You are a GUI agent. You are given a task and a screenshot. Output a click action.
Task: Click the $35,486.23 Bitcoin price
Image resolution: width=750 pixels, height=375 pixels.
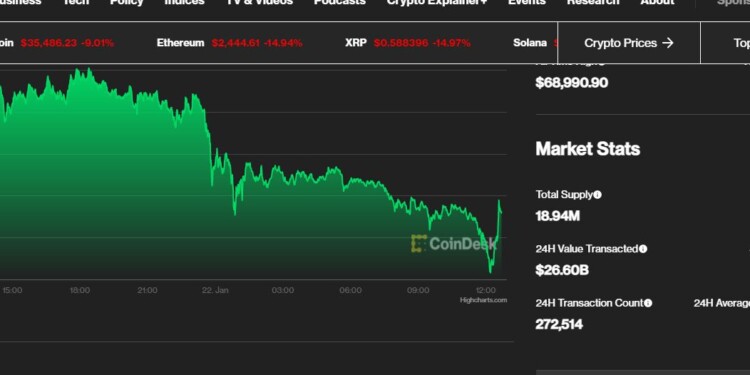pos(48,43)
